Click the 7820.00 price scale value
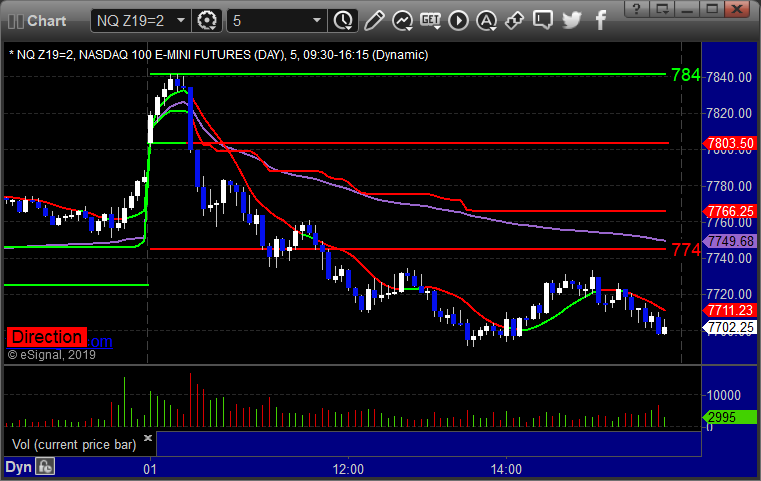 click(x=729, y=114)
